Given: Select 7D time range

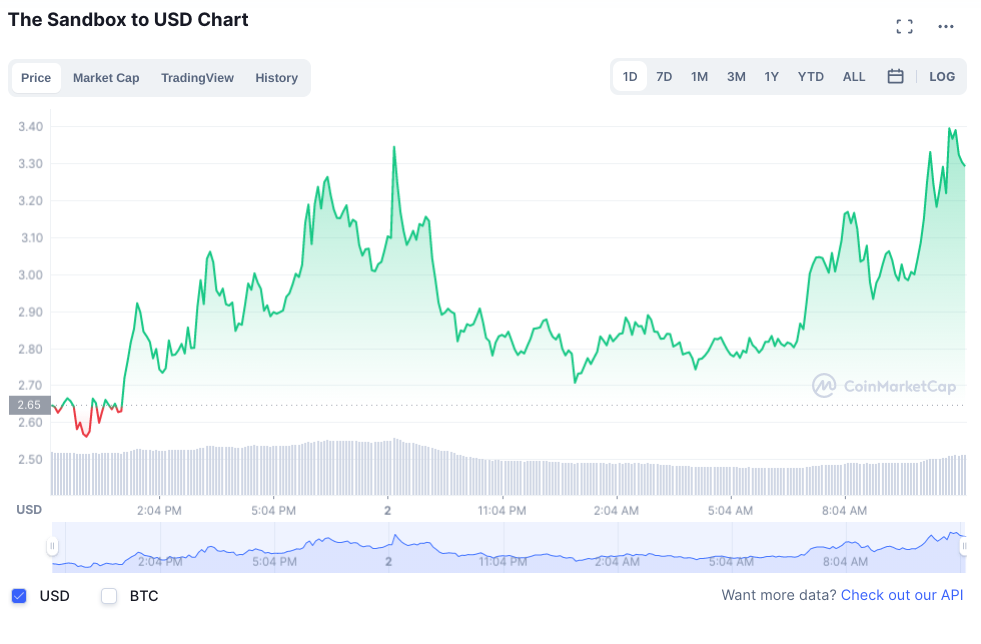Looking at the screenshot, I should pyautogui.click(x=664, y=77).
